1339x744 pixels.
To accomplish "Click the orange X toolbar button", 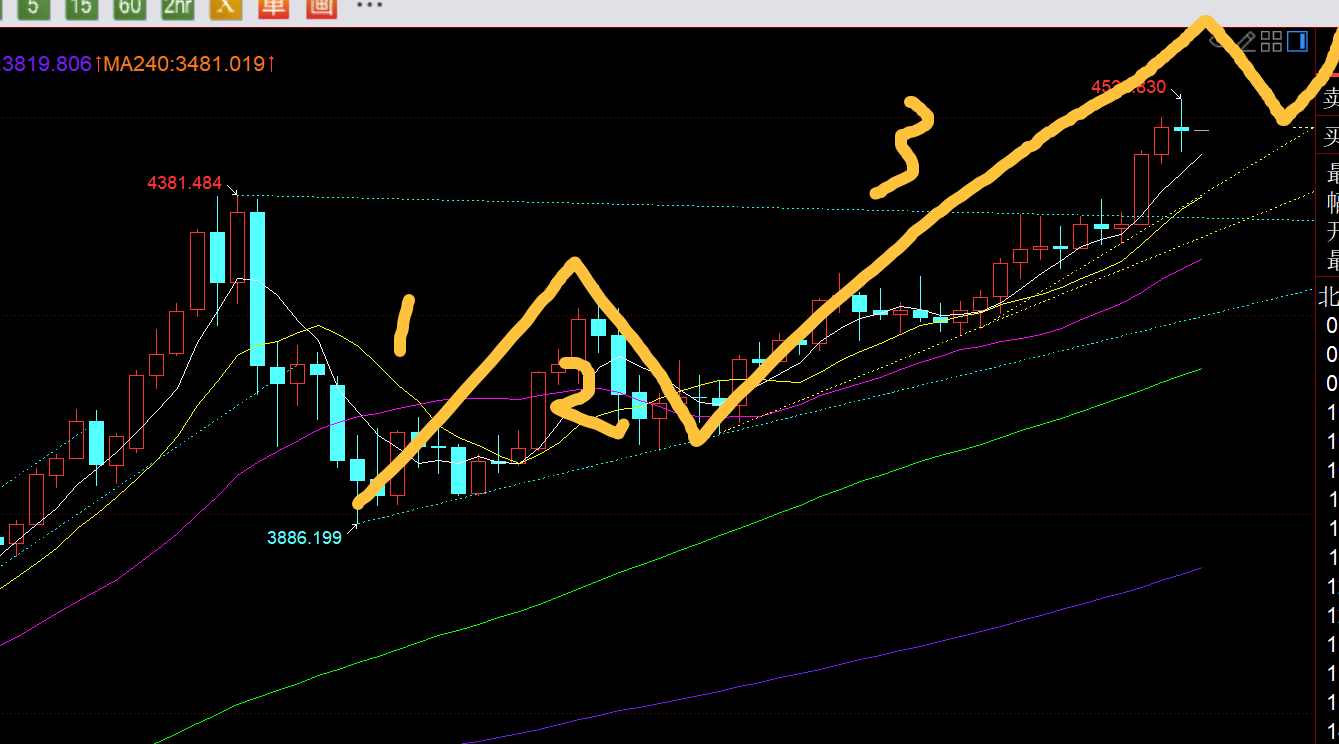I will point(226,8).
